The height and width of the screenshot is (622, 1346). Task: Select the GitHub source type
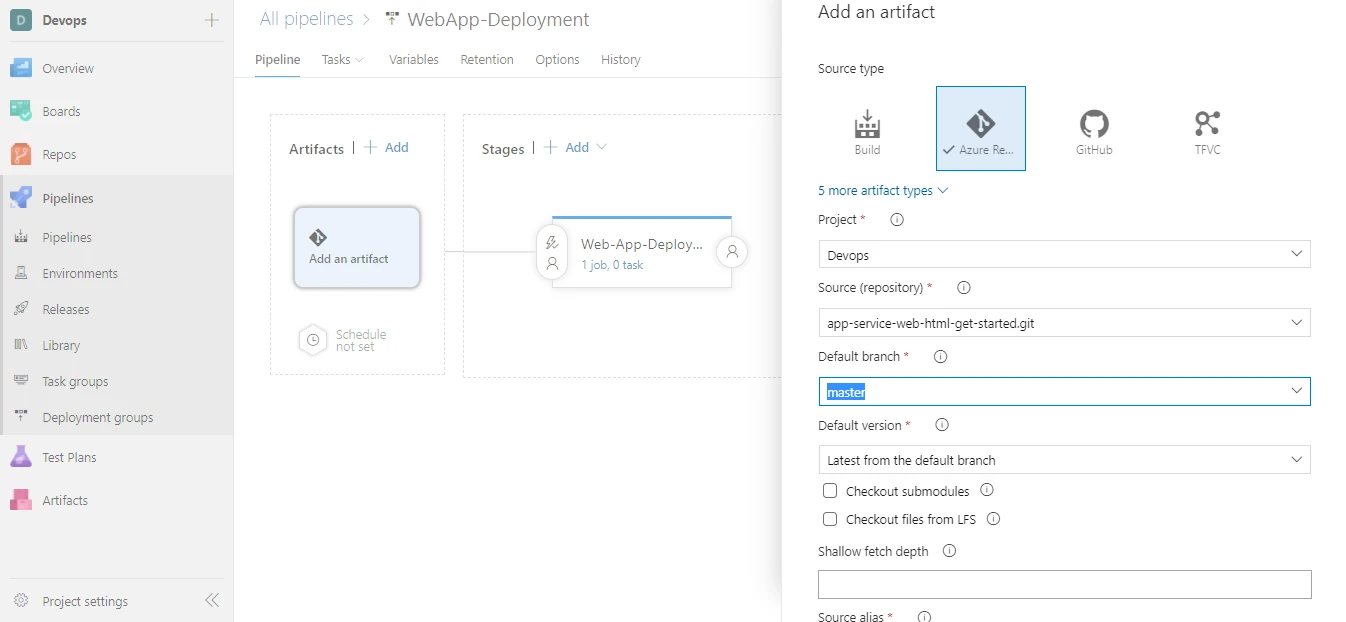click(x=1094, y=128)
